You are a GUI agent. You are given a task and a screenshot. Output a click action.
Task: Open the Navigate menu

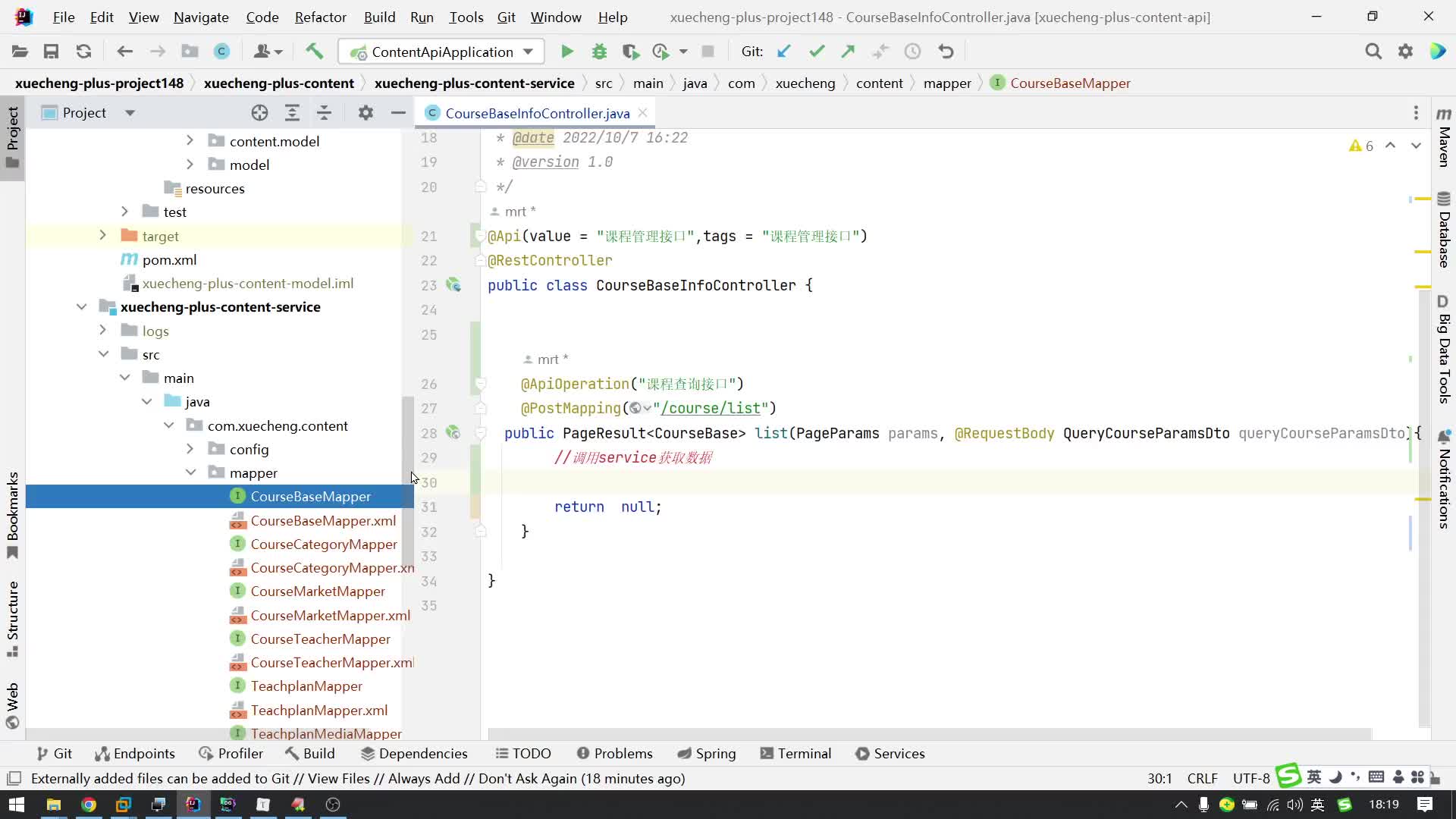201,17
